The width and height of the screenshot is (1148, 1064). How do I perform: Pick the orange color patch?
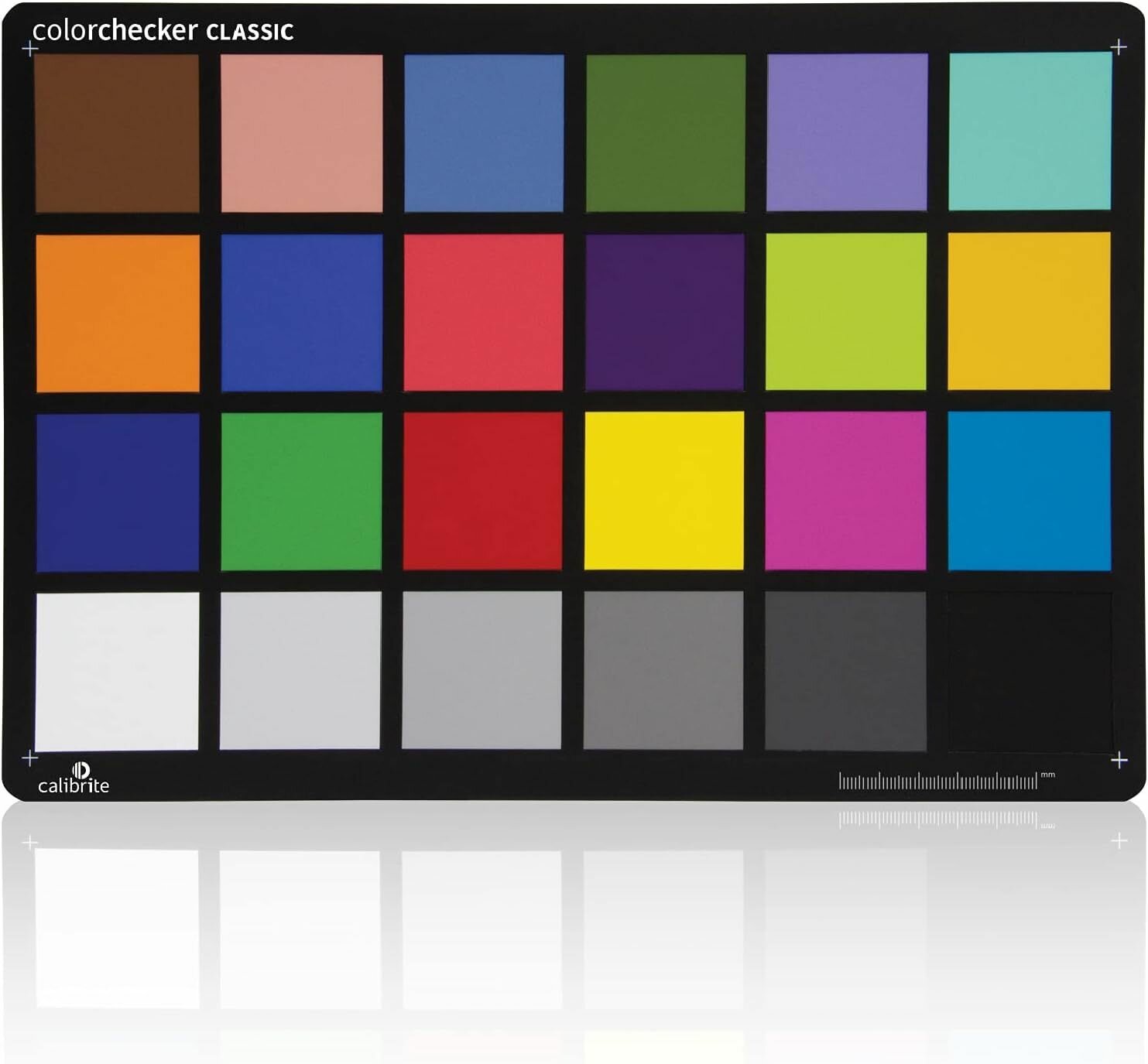118,313
